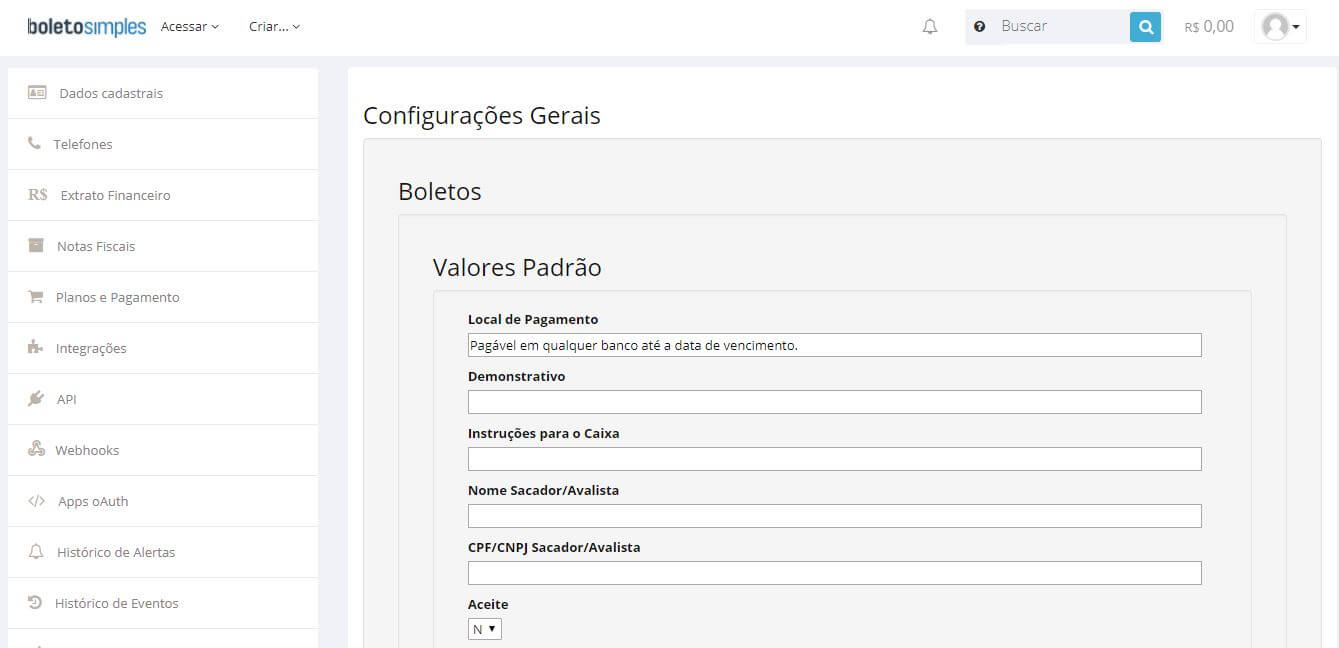
Task: Click the R$ Extrato Financeiro icon
Action: [x=38, y=195]
